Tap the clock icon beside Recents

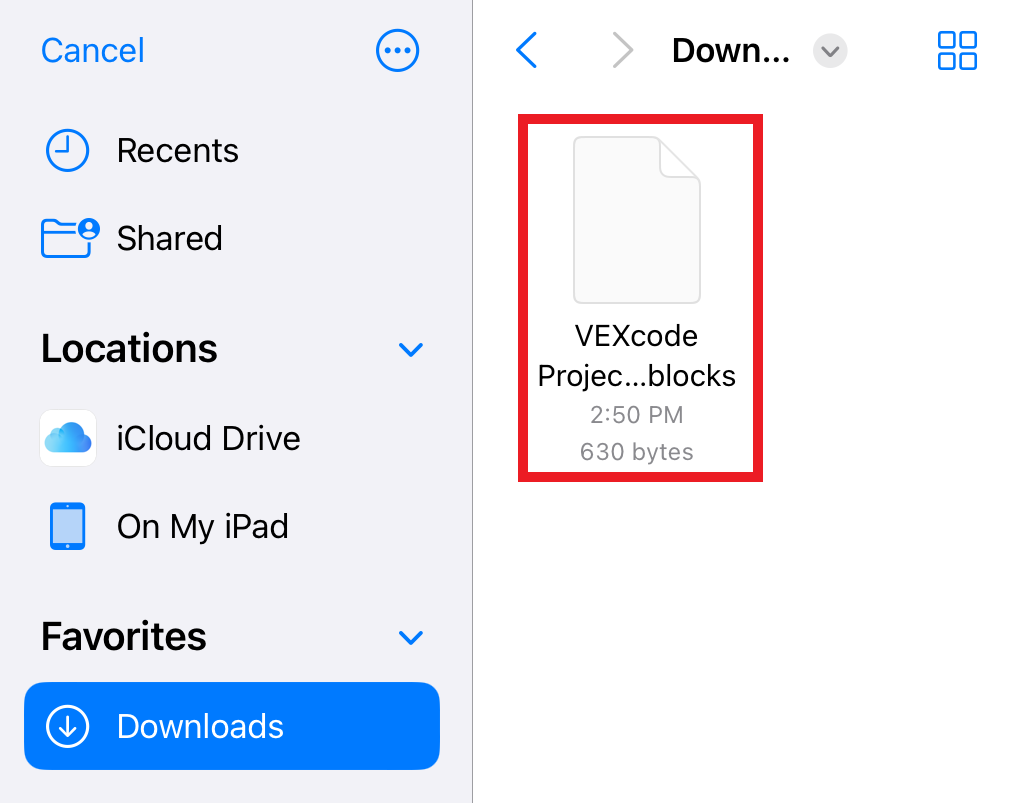coord(66,150)
